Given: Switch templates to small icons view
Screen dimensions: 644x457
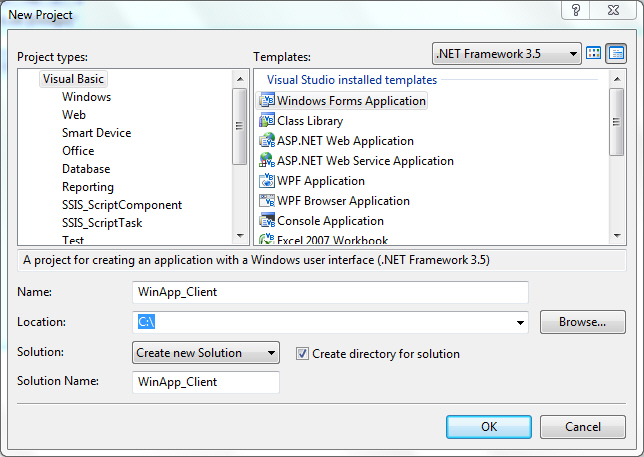Looking at the screenshot, I should (x=616, y=53).
